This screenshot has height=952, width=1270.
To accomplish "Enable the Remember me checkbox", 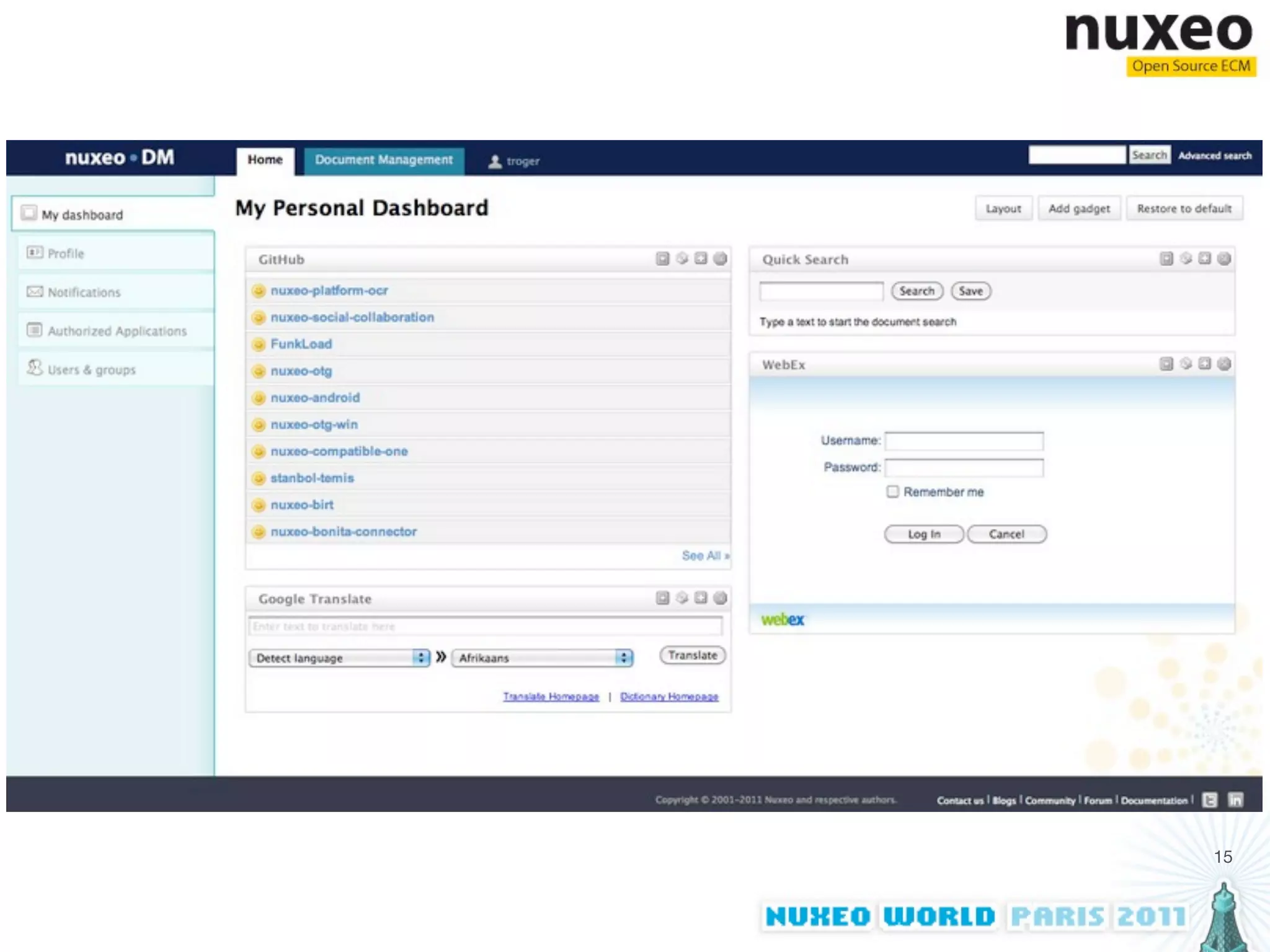I will click(892, 491).
